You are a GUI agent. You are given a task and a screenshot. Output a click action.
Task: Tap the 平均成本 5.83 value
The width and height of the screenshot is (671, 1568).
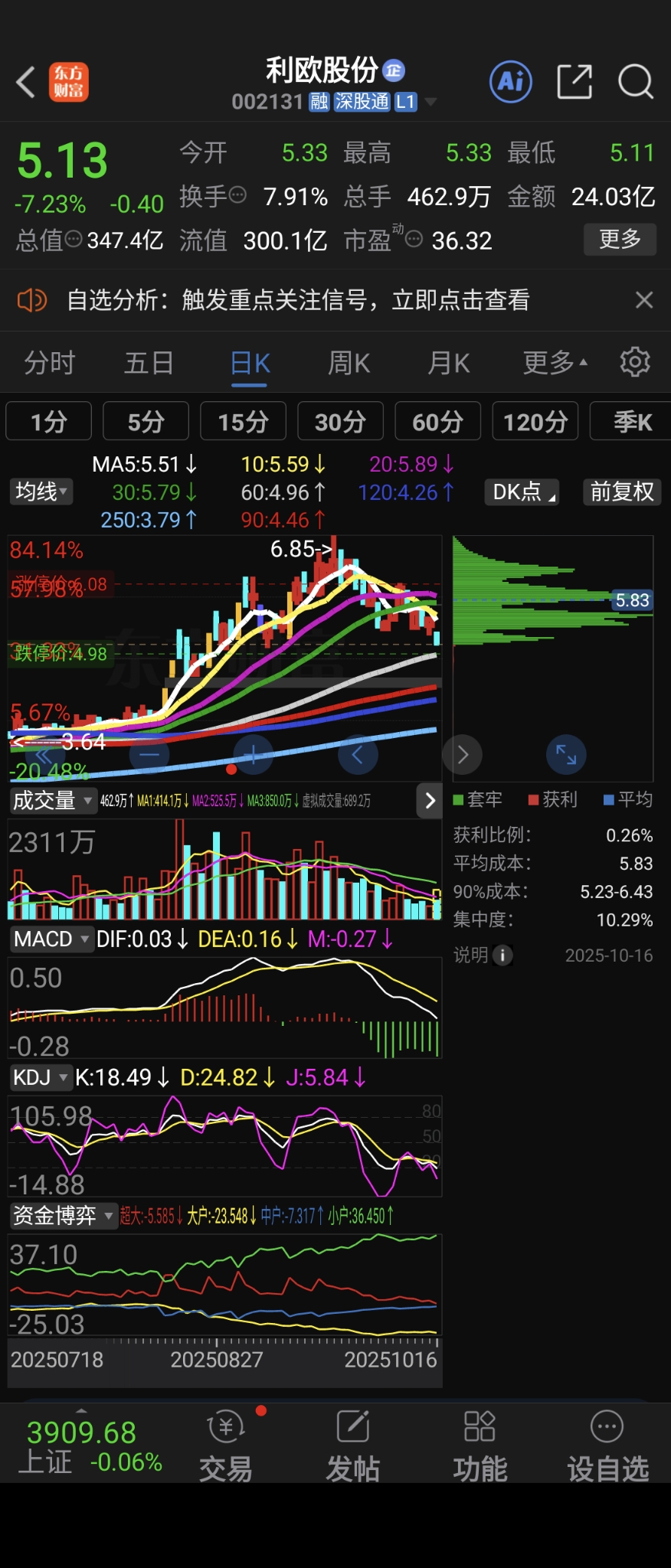point(637,864)
